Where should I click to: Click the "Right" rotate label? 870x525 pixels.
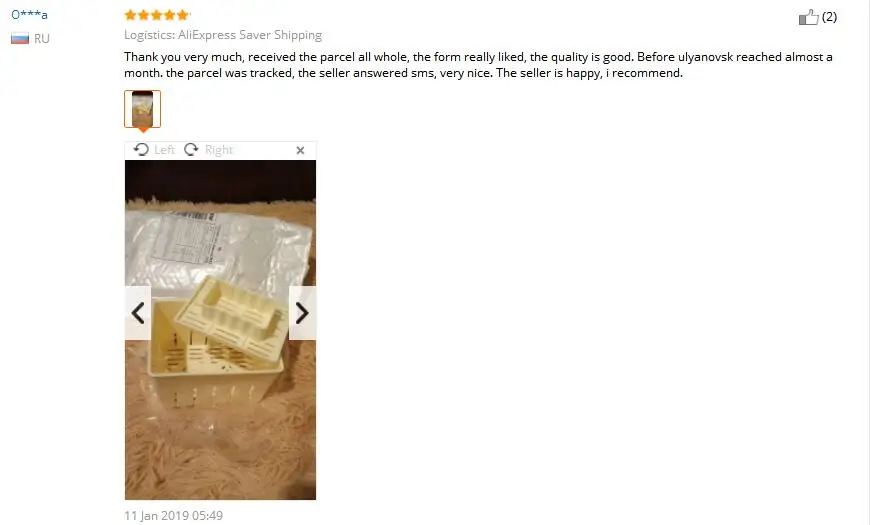[x=219, y=150]
